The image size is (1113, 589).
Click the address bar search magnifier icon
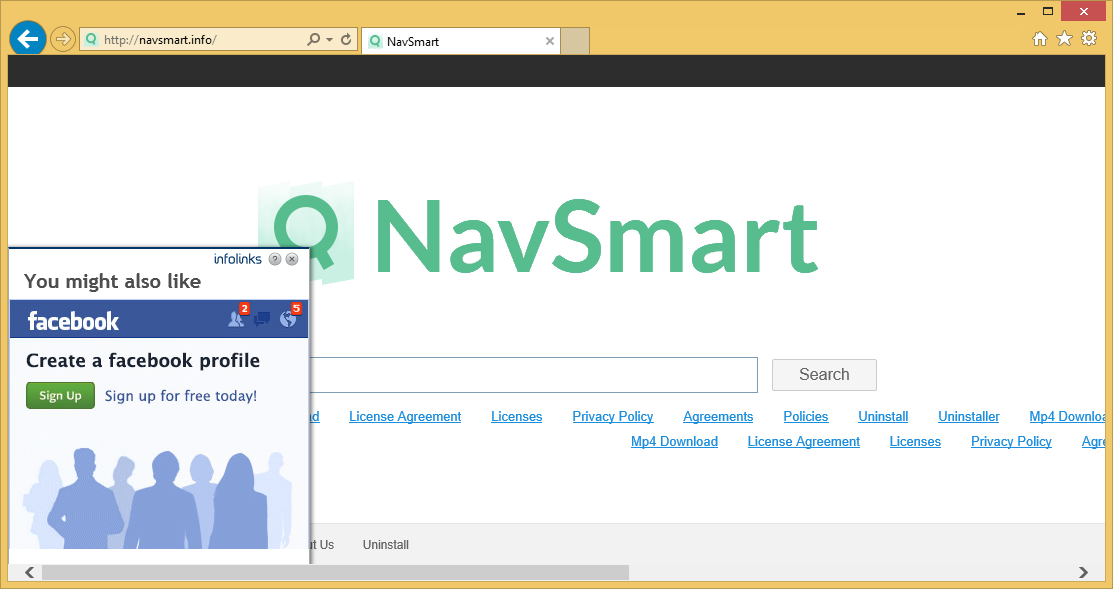313,40
